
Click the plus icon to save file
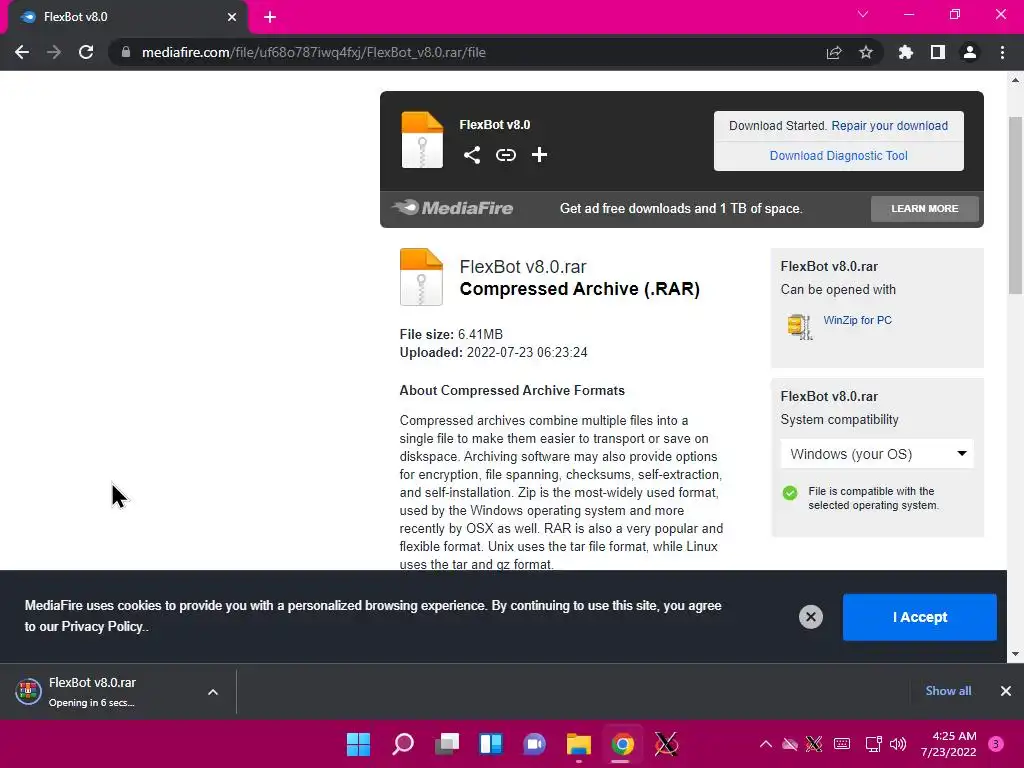(539, 155)
